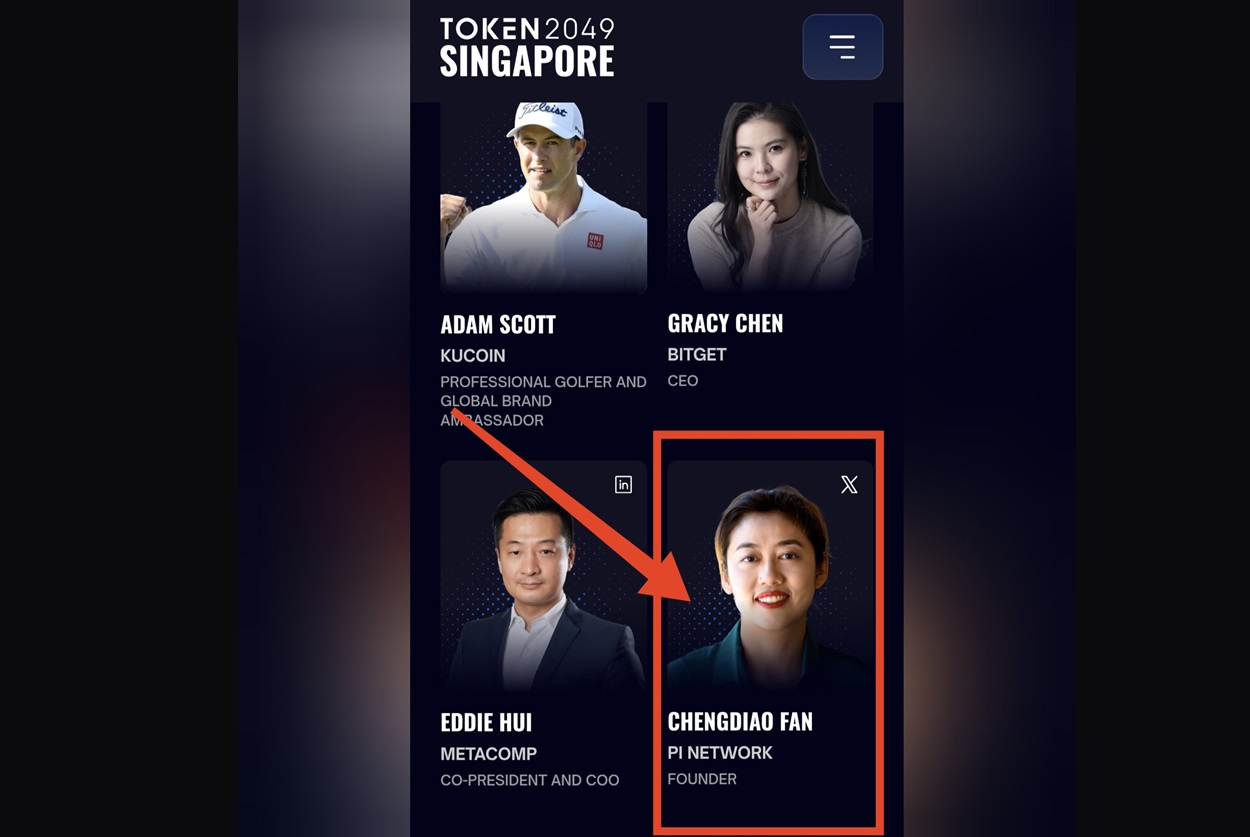Image resolution: width=1250 pixels, height=837 pixels.
Task: Click the KuCoin company label
Action: pos(473,356)
